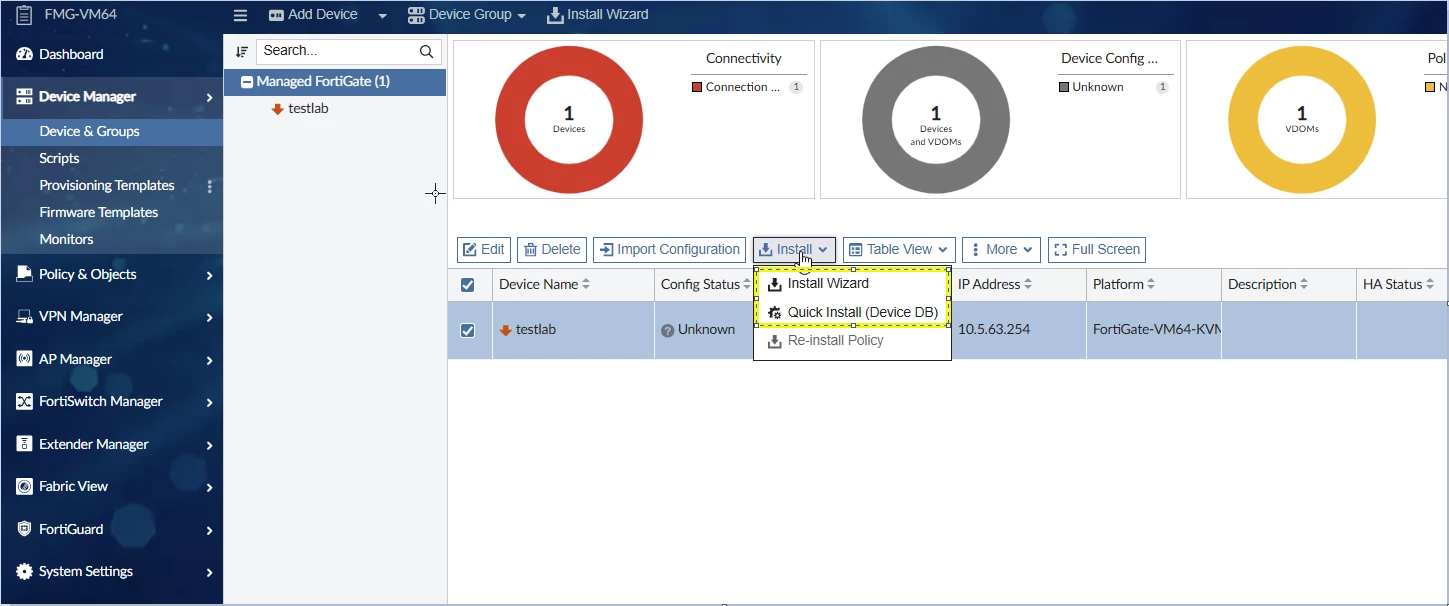This screenshot has width=1449, height=606.
Task: Click the gray Device Config donut chart
Action: click(x=936, y=120)
